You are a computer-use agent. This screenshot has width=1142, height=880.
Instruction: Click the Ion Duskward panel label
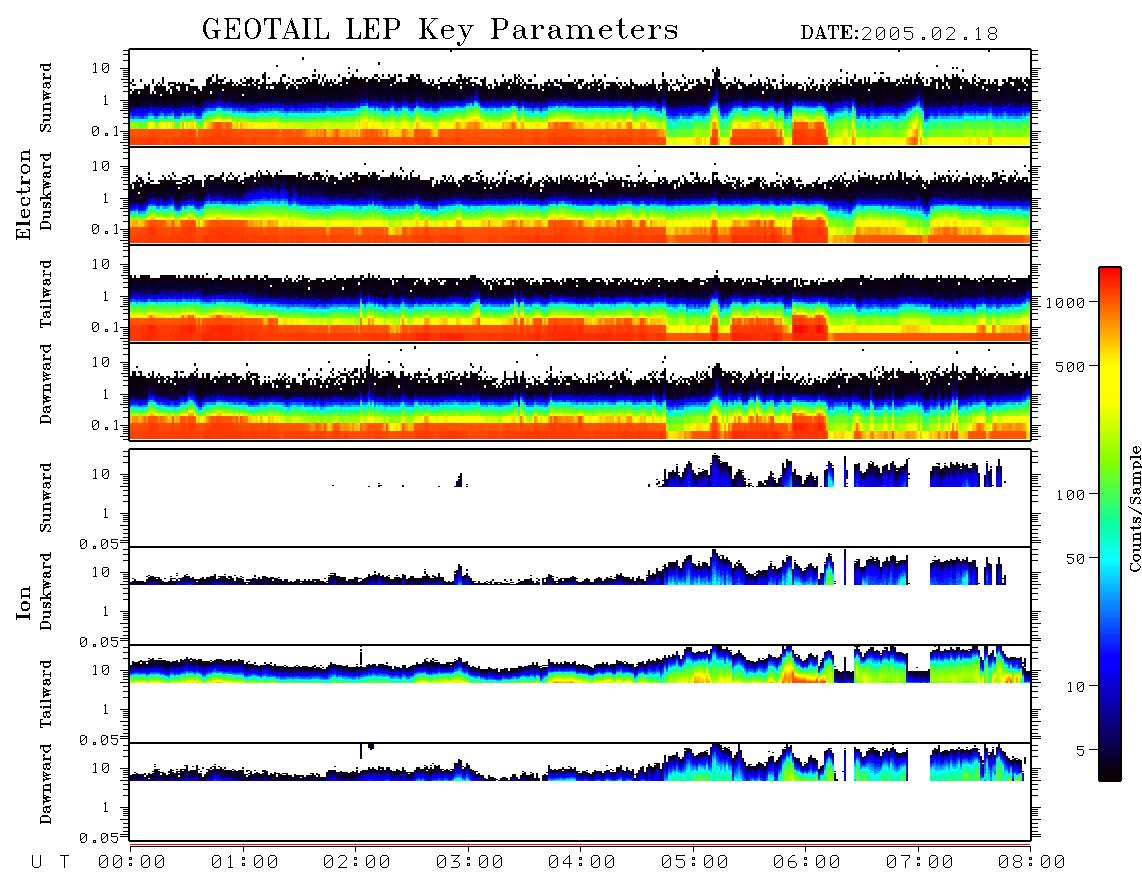pyautogui.click(x=46, y=592)
